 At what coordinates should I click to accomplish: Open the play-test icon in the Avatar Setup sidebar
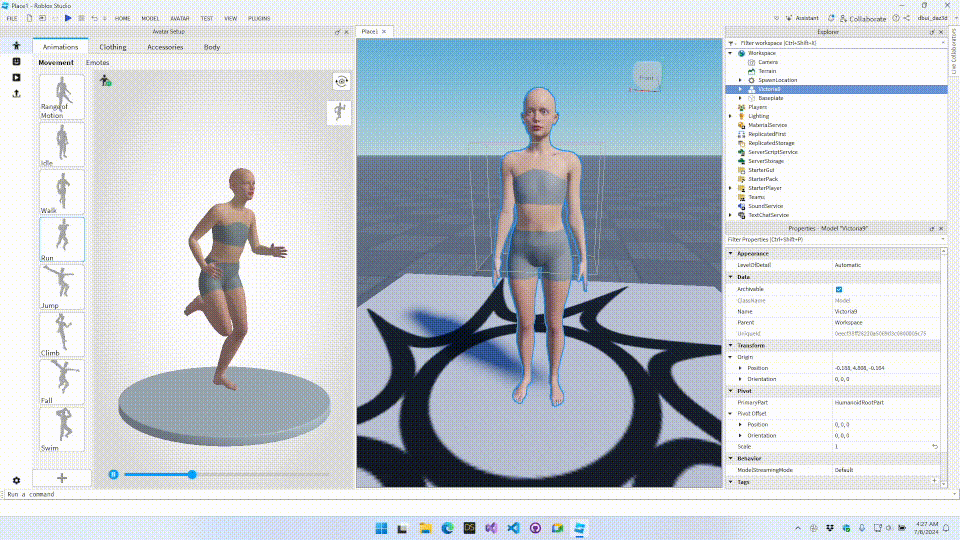click(x=17, y=78)
